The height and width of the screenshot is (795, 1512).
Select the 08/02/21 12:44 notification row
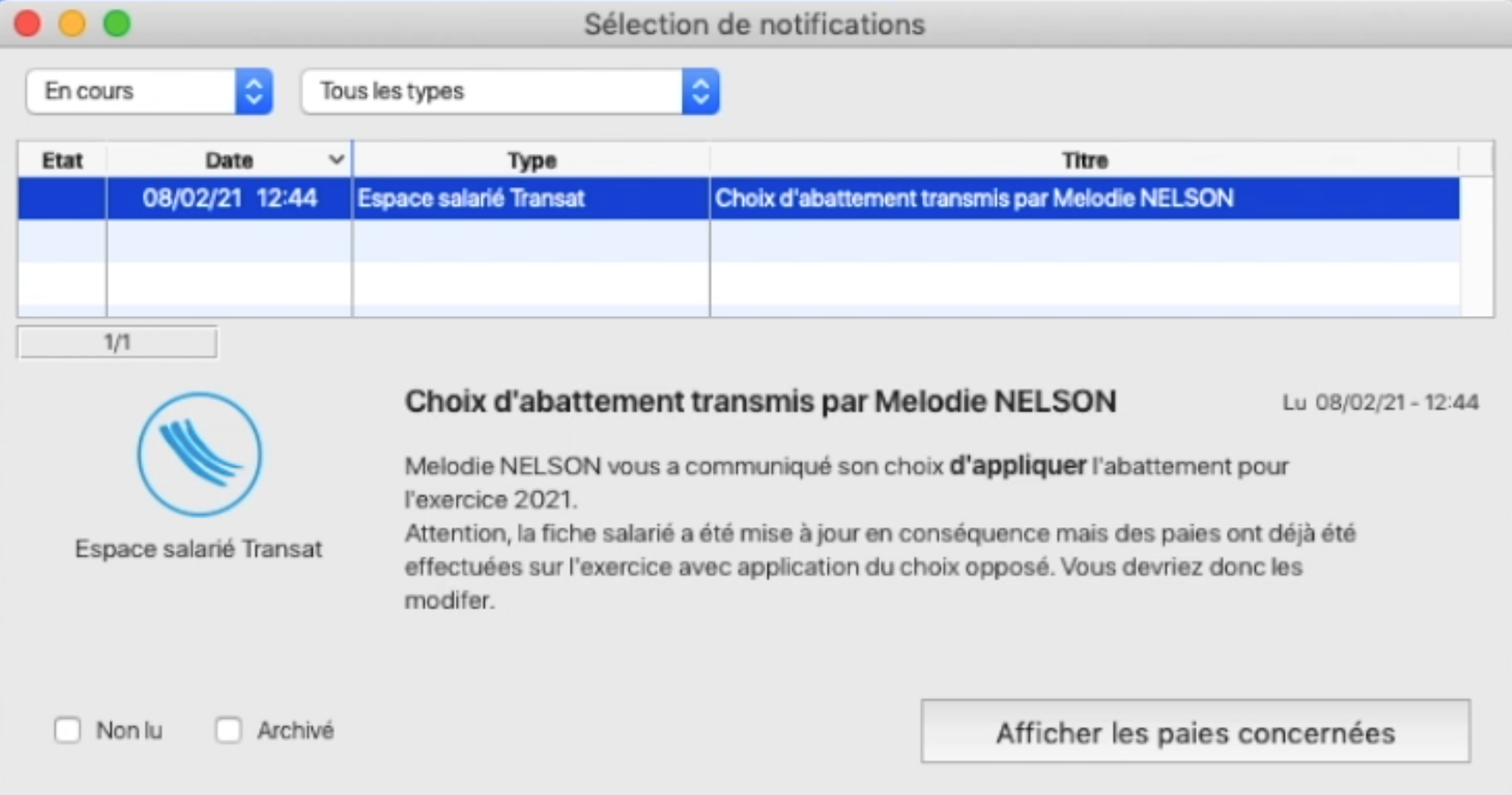[x=738, y=198]
